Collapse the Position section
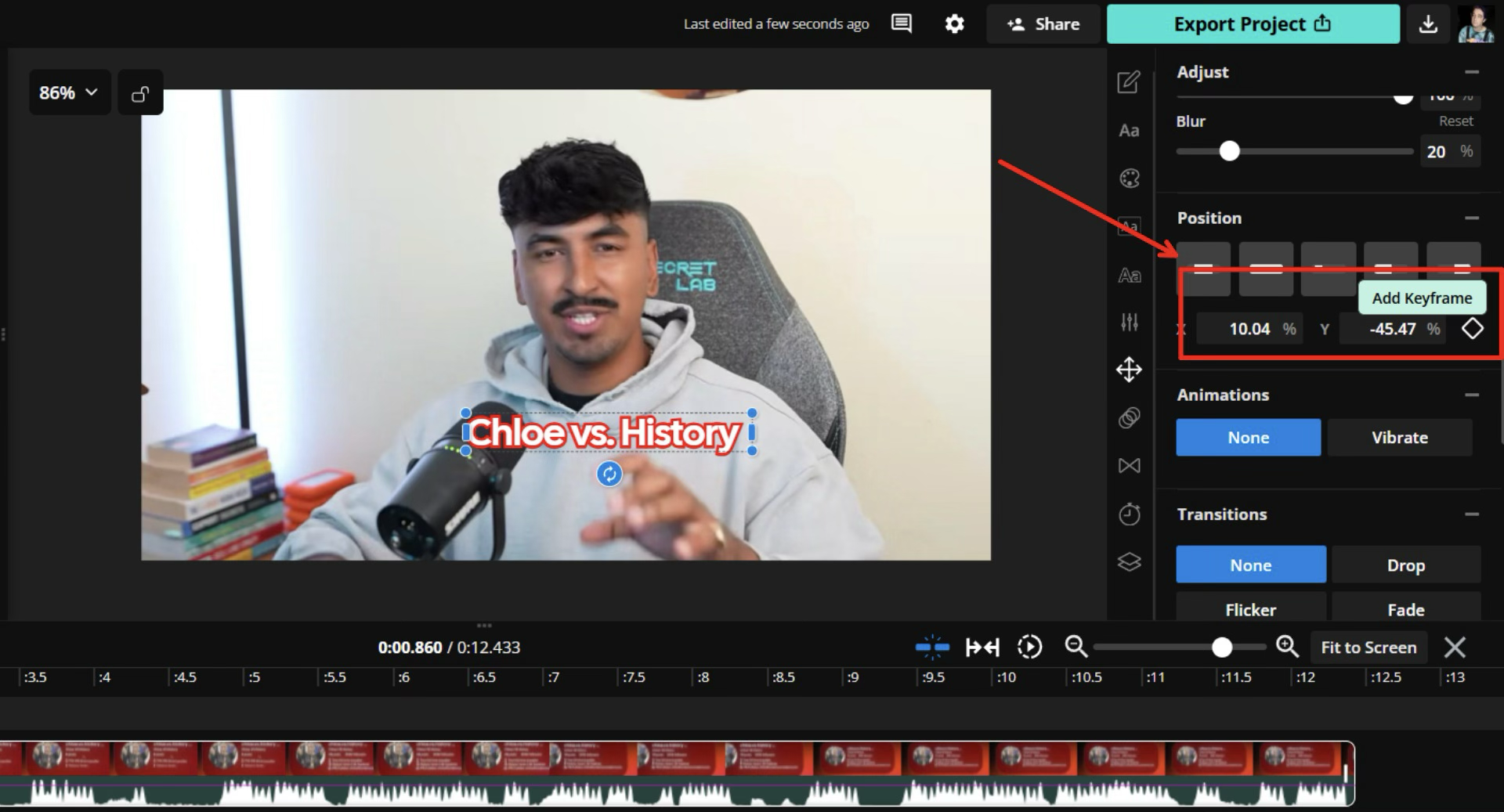Screen dimensions: 1504x812 pyautogui.click(x=1472, y=218)
